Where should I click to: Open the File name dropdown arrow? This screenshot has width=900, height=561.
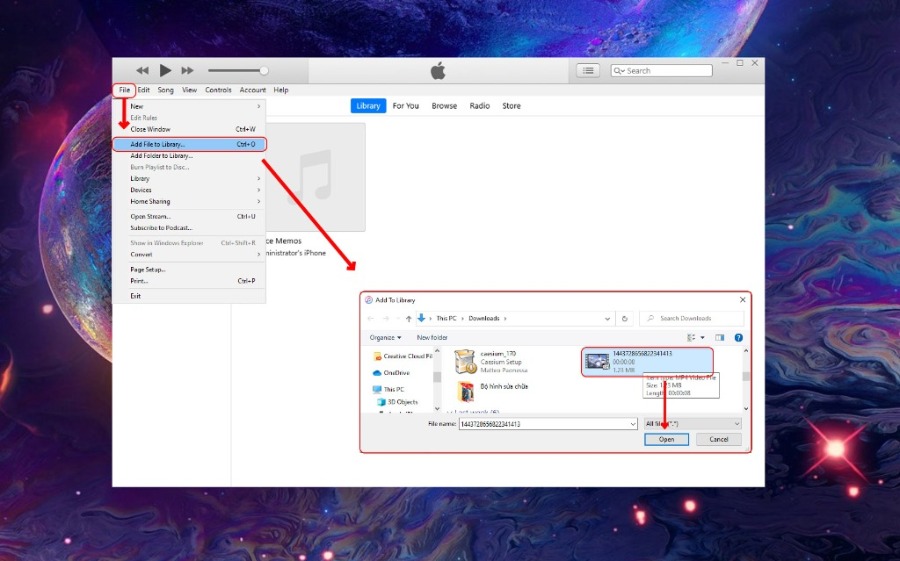tap(633, 424)
